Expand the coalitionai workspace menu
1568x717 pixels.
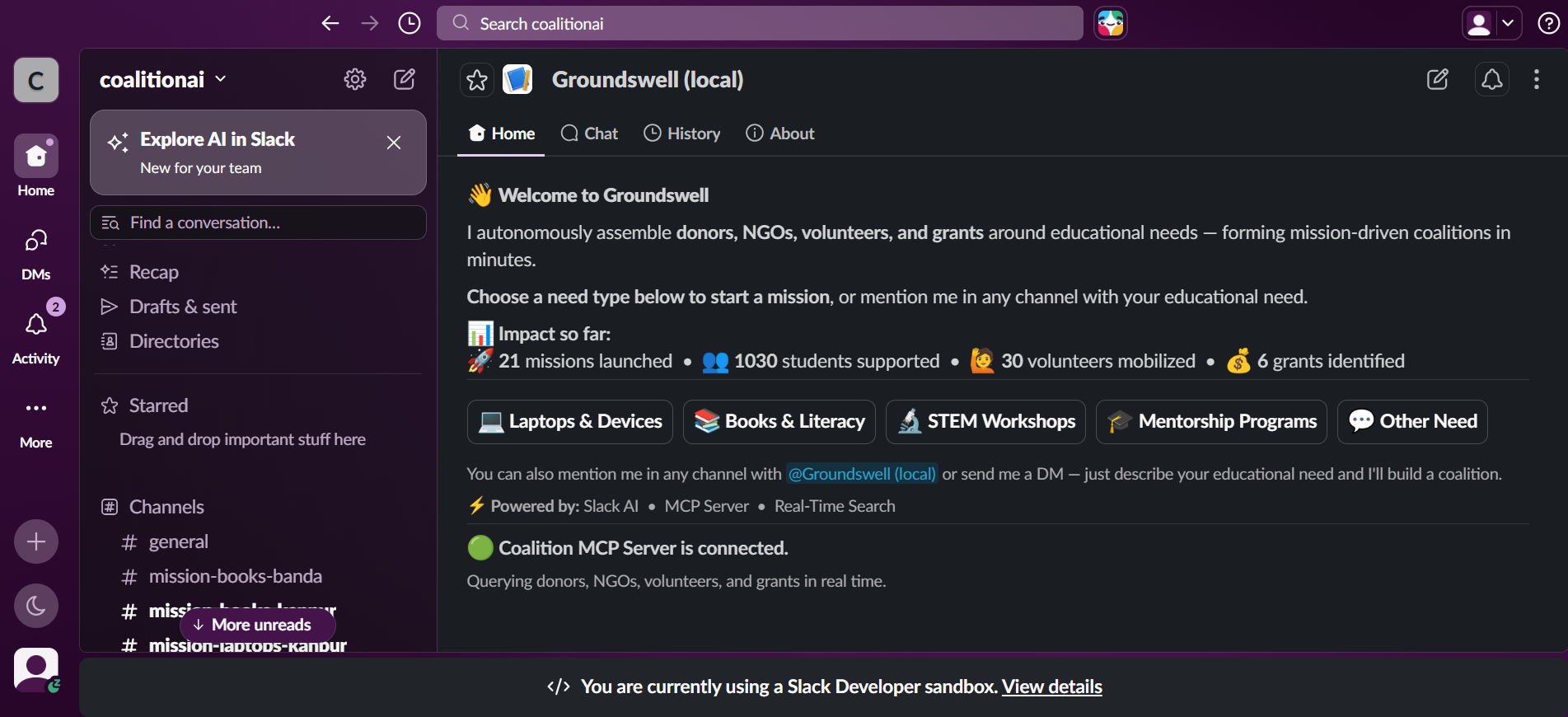click(x=163, y=79)
